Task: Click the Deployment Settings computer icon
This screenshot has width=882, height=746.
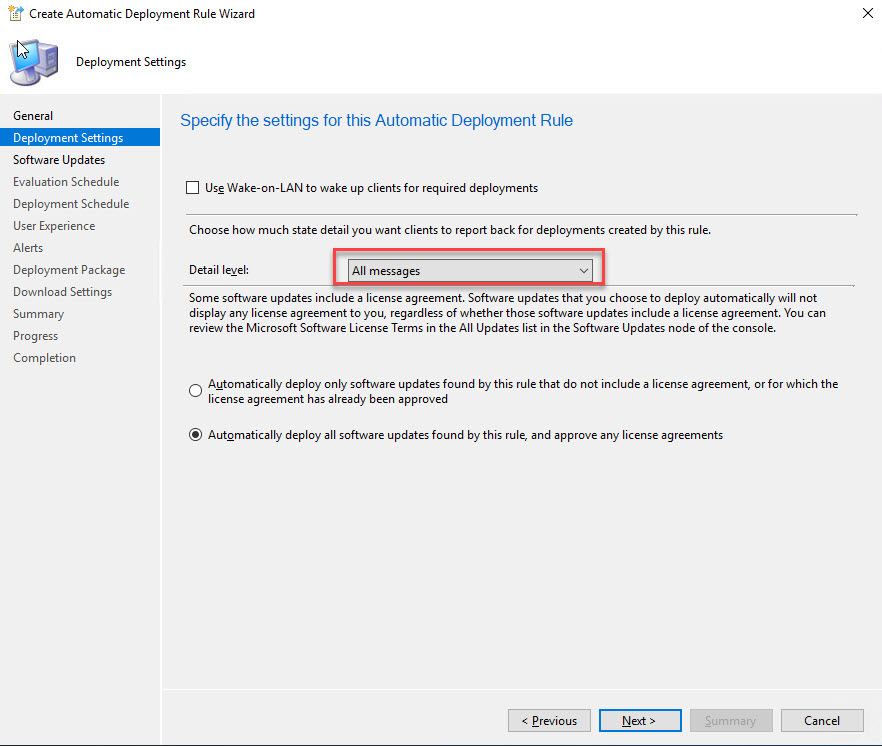Action: pyautogui.click(x=34, y=62)
